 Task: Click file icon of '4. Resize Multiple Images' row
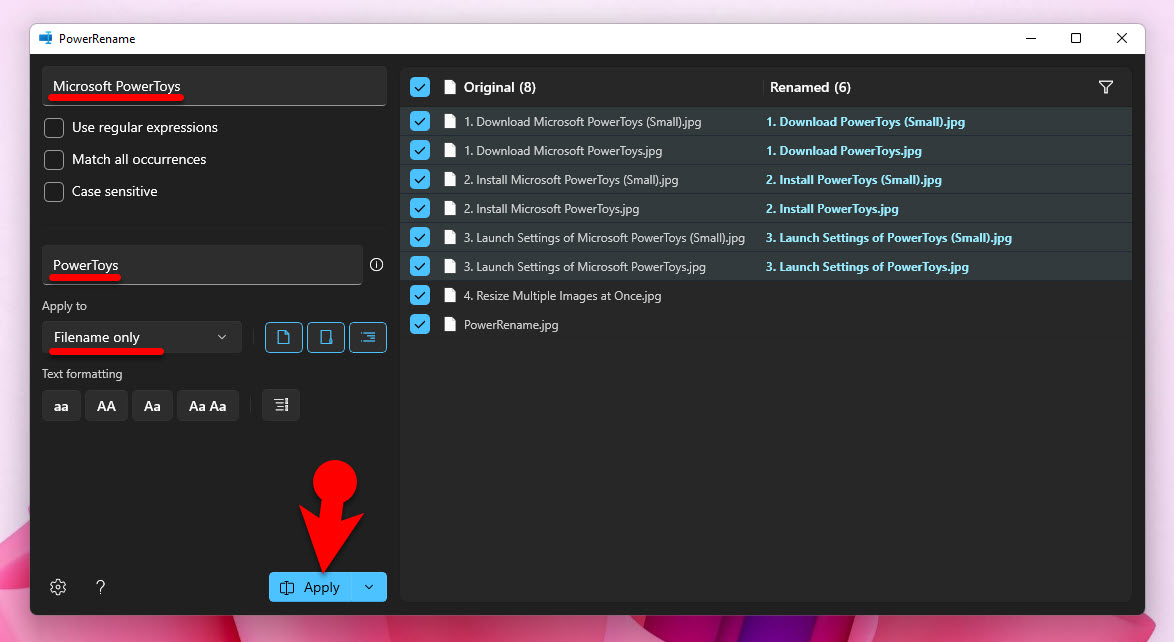tap(450, 295)
